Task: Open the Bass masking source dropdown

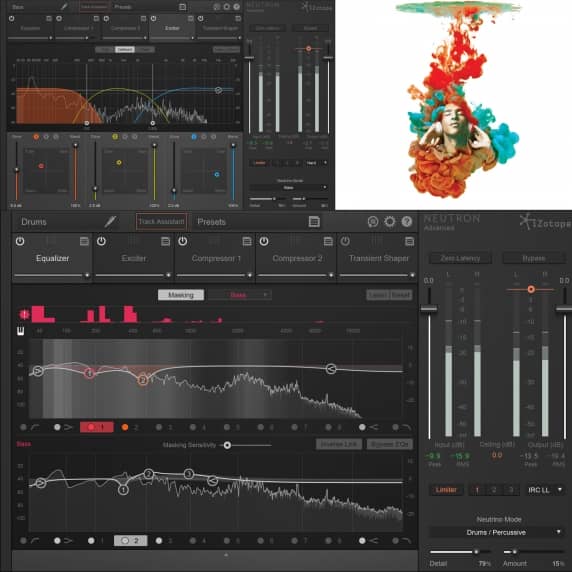Action: pyautogui.click(x=240, y=295)
